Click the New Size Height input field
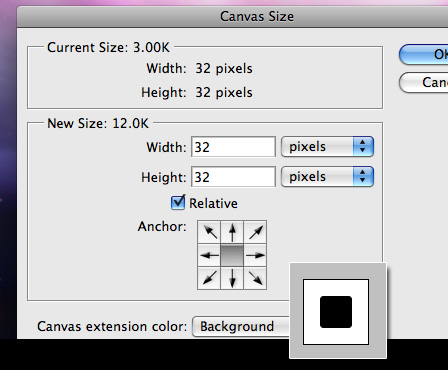448x370 pixels. pyautogui.click(x=233, y=177)
